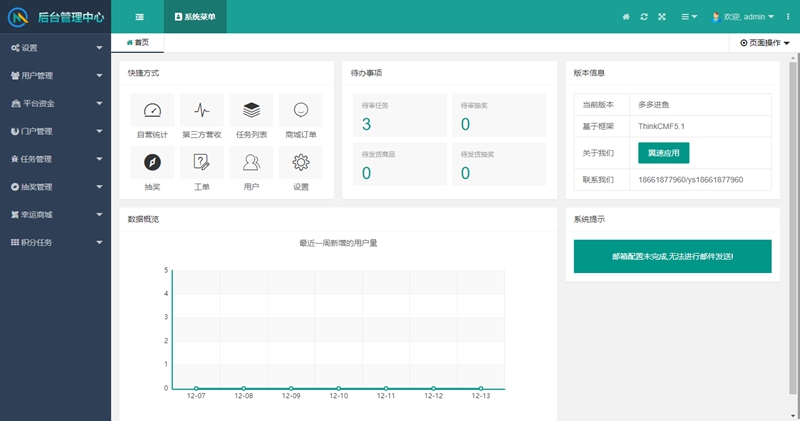Click the 翼速应用 button
Viewport: 800px width, 421px height.
[x=663, y=153]
